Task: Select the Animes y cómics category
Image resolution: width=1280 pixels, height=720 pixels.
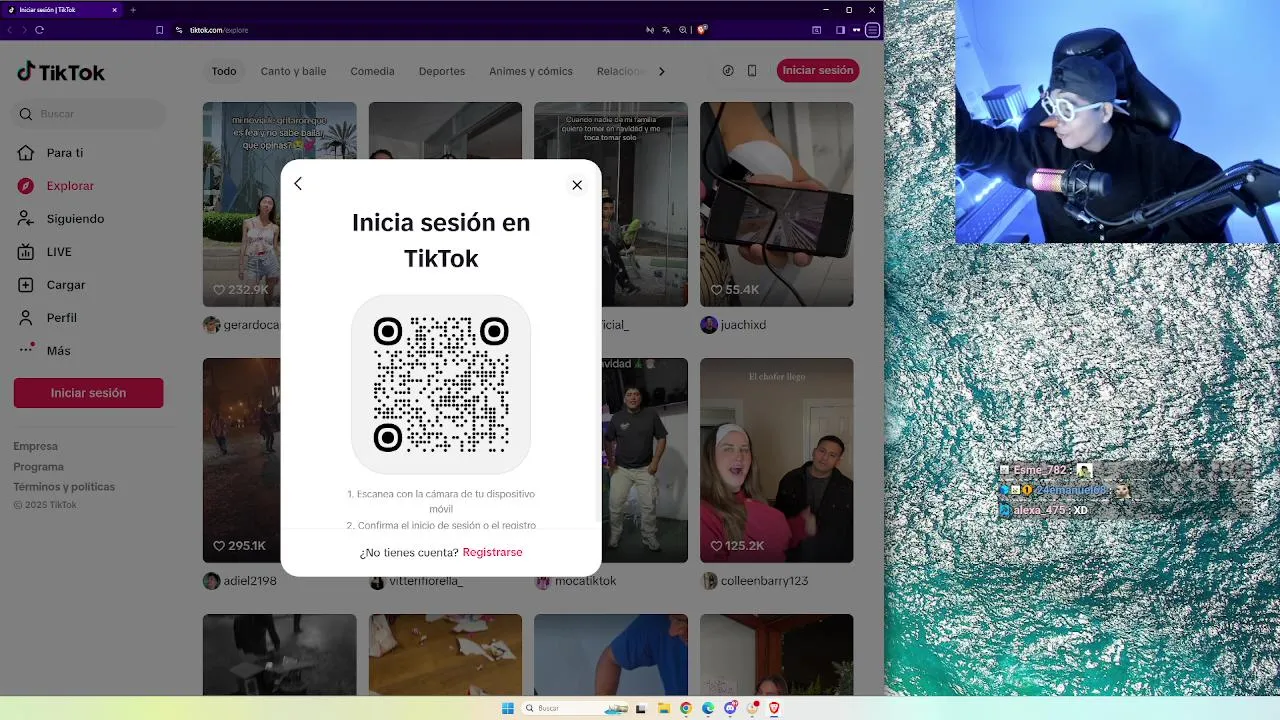Action: point(530,71)
